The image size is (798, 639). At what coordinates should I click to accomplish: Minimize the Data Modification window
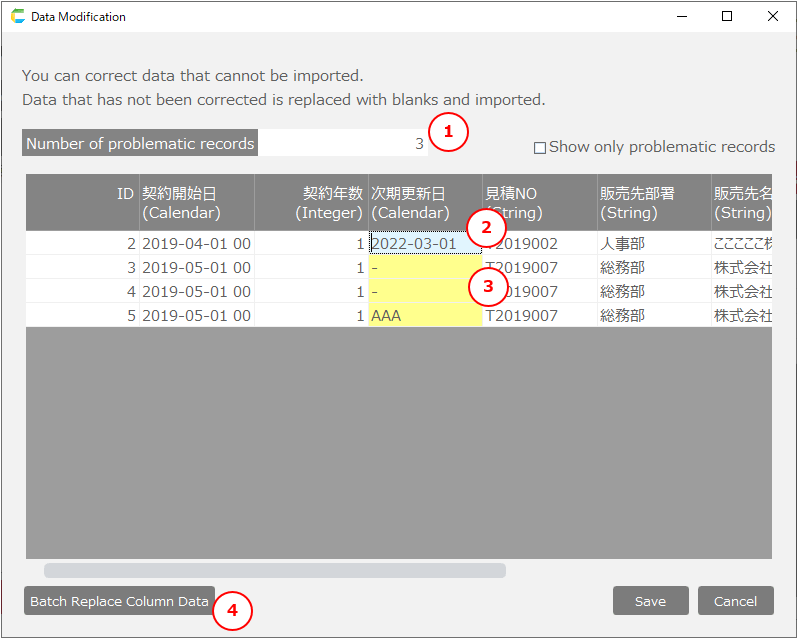[681, 17]
